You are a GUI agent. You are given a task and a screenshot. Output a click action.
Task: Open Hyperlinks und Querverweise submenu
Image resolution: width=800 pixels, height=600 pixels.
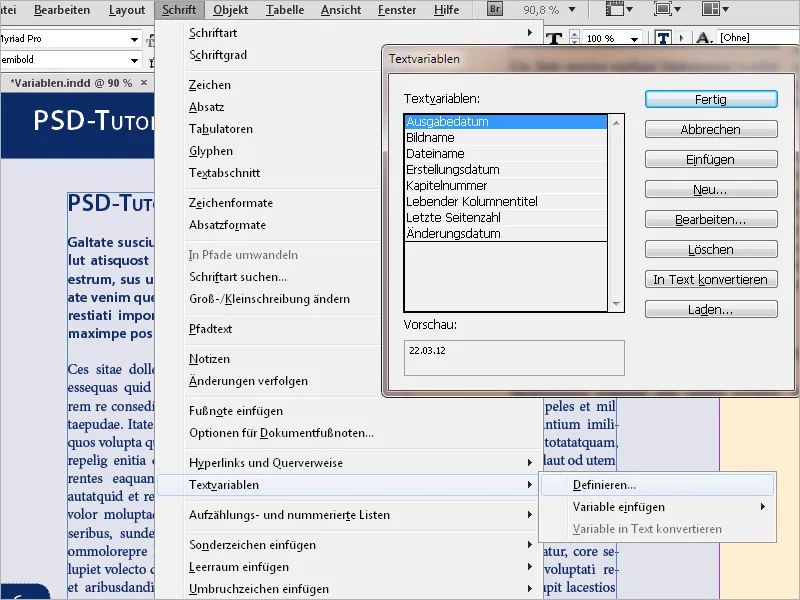(349, 463)
